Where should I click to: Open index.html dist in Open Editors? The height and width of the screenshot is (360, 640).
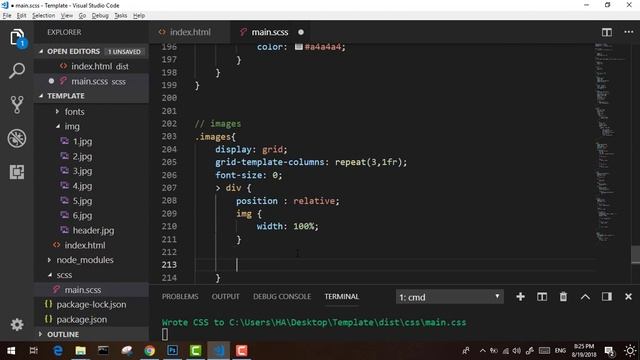(x=91, y=66)
